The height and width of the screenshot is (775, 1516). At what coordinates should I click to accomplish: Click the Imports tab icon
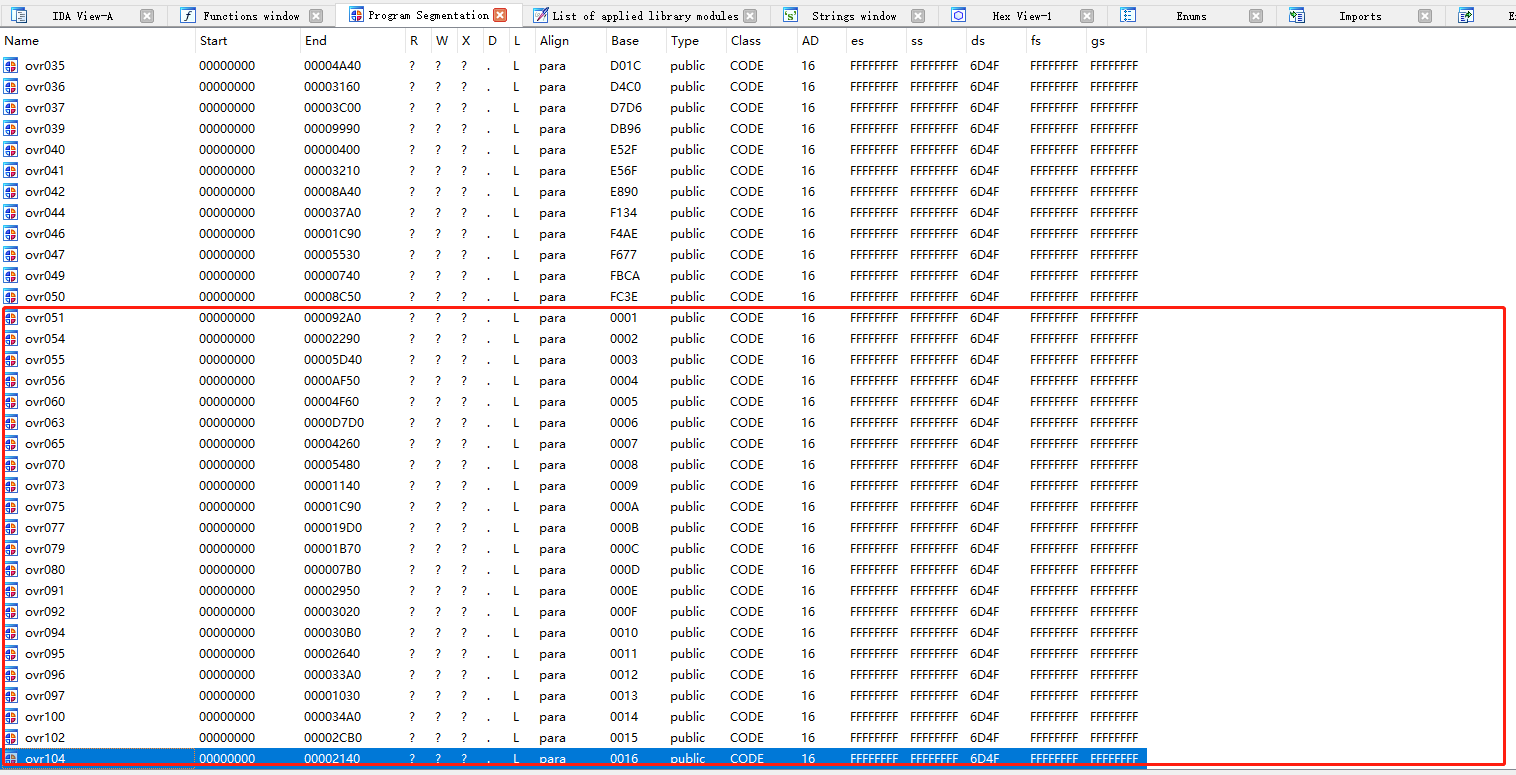[x=1297, y=16]
